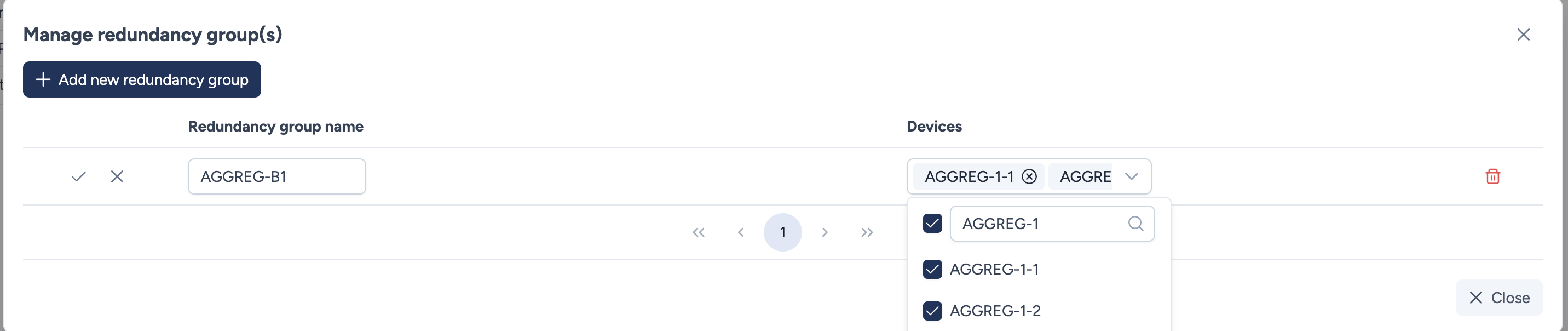The image size is (1568, 331).
Task: Collapse the Devices dropdown chevron
Action: click(1132, 177)
